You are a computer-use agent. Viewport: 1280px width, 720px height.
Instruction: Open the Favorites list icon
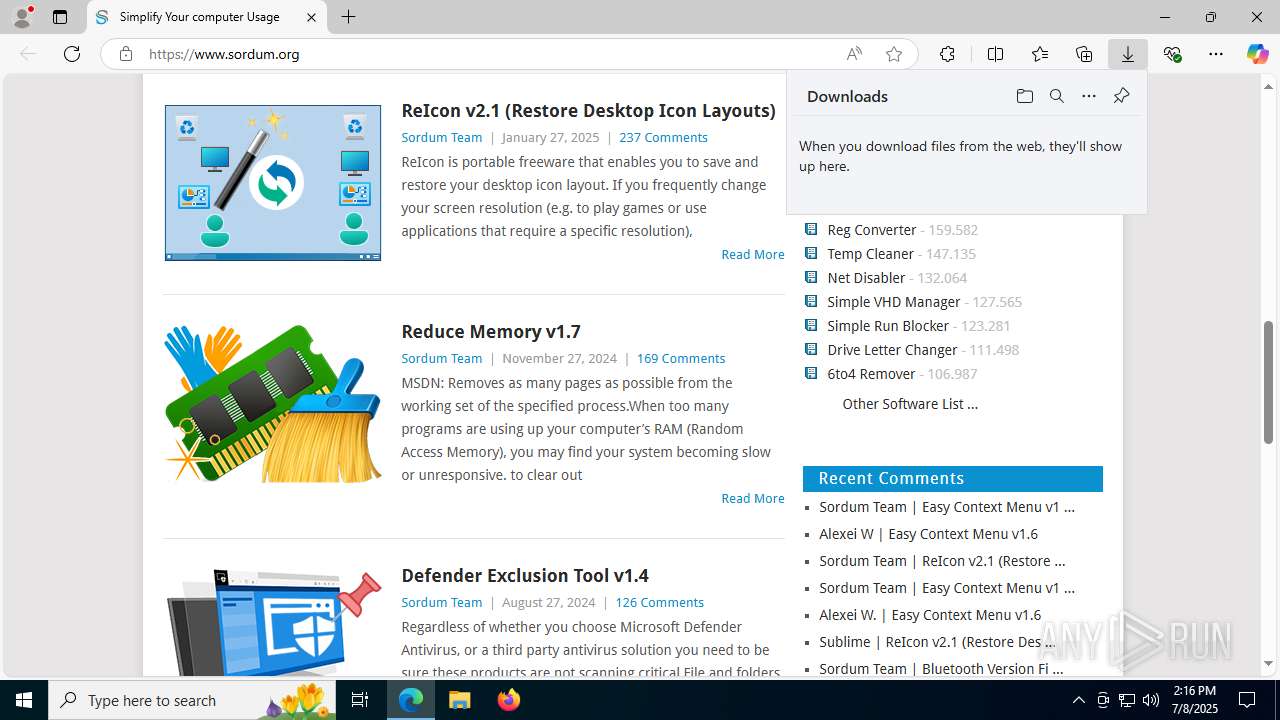point(1040,54)
